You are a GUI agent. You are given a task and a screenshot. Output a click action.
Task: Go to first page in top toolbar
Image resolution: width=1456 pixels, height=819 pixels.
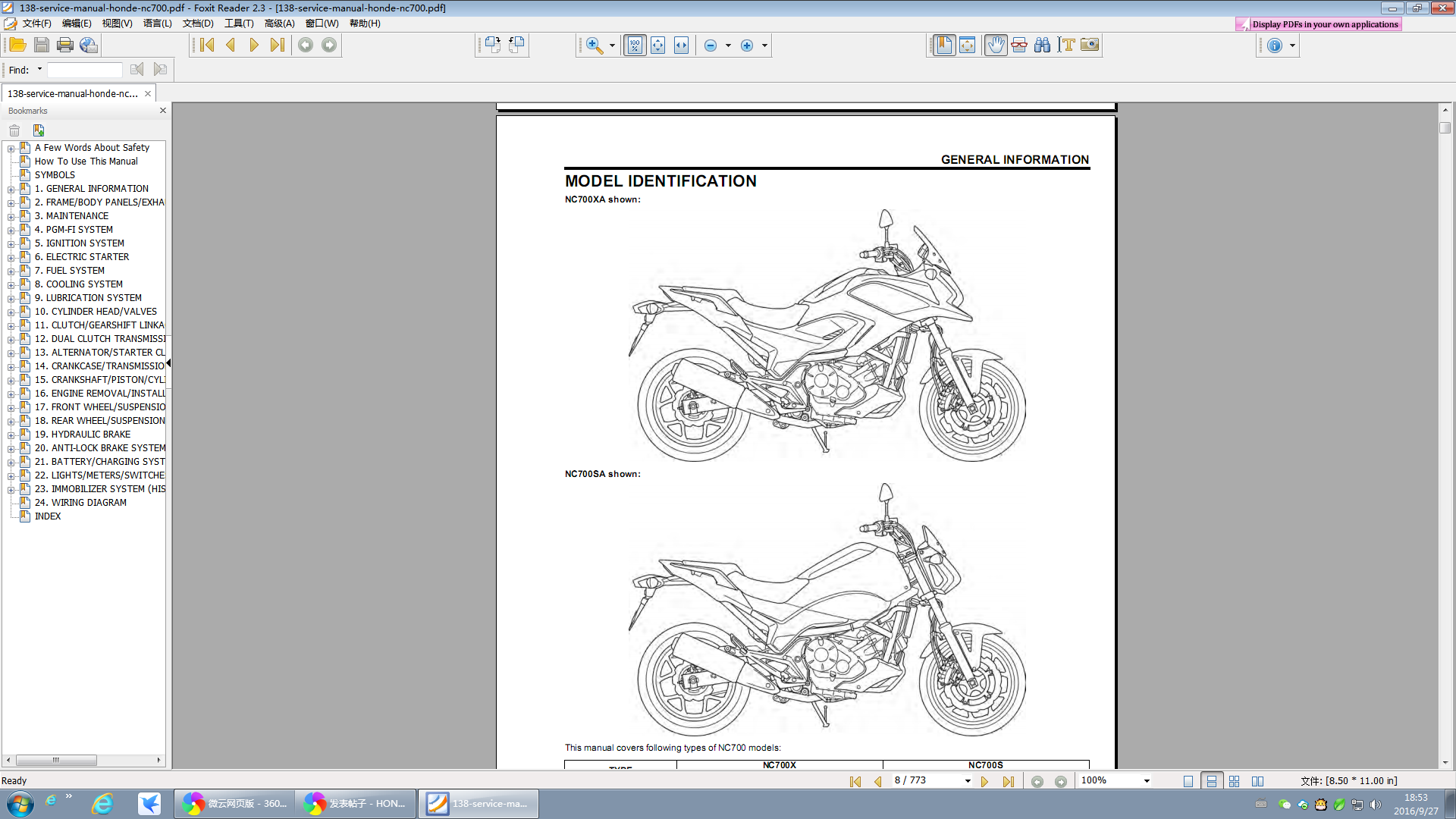(x=207, y=45)
